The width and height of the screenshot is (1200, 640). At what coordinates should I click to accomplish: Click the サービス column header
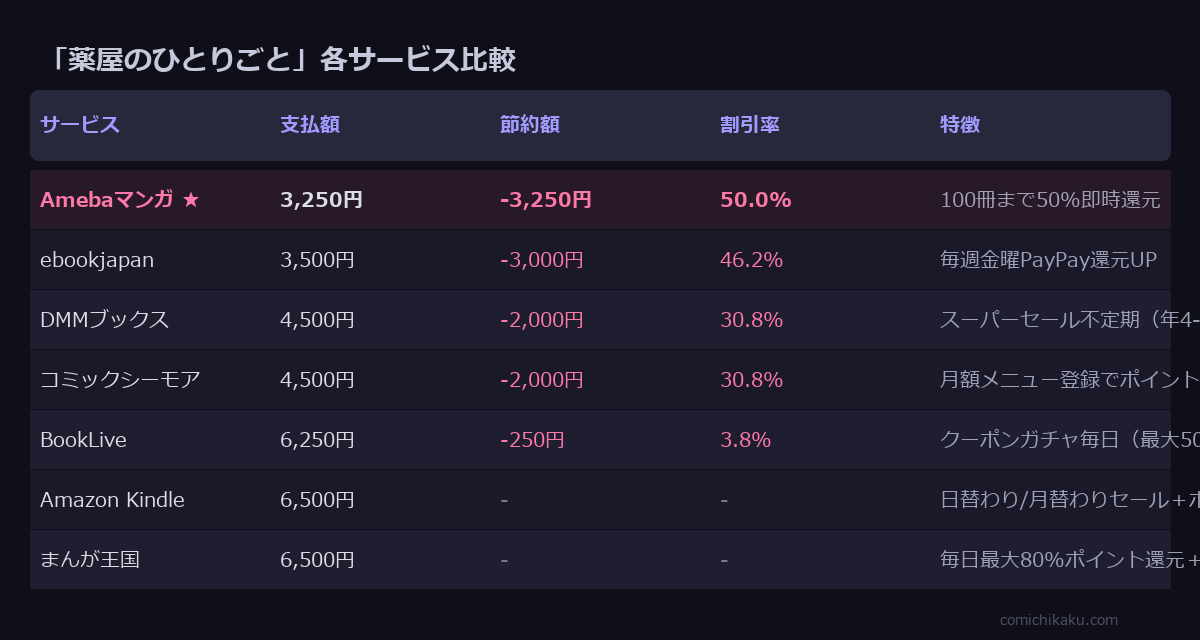pos(80,125)
